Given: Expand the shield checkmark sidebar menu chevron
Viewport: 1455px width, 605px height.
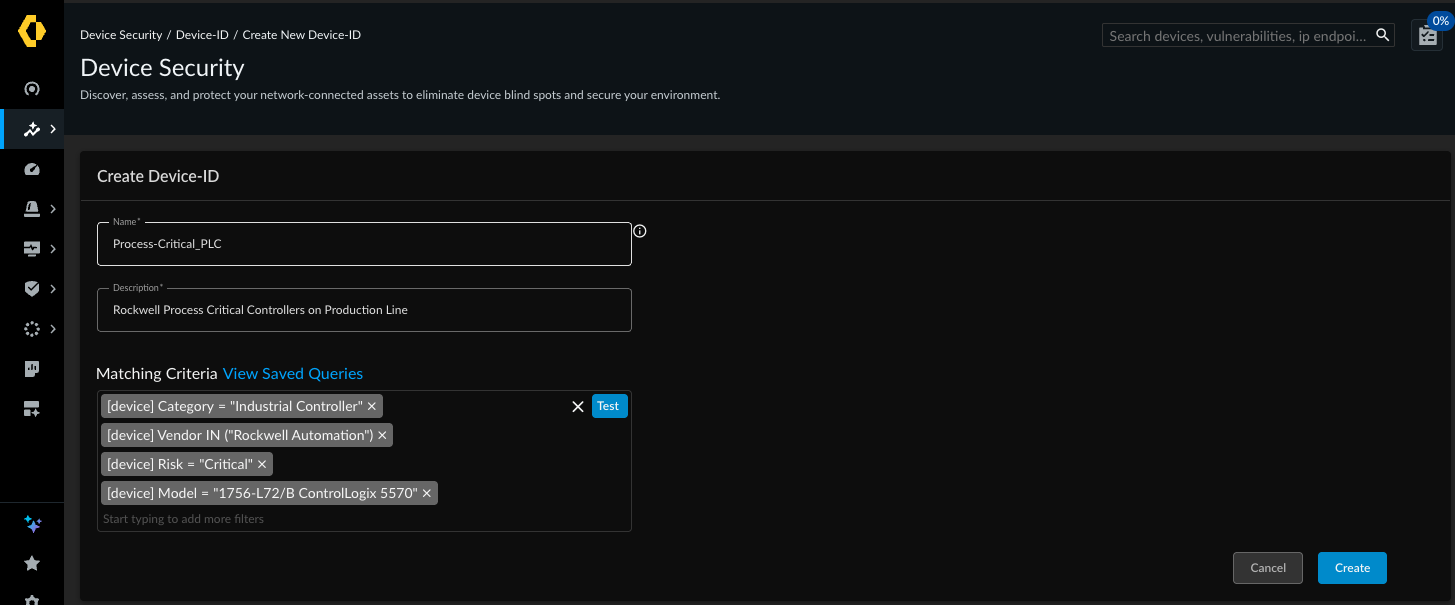Looking at the screenshot, I should coord(52,289).
